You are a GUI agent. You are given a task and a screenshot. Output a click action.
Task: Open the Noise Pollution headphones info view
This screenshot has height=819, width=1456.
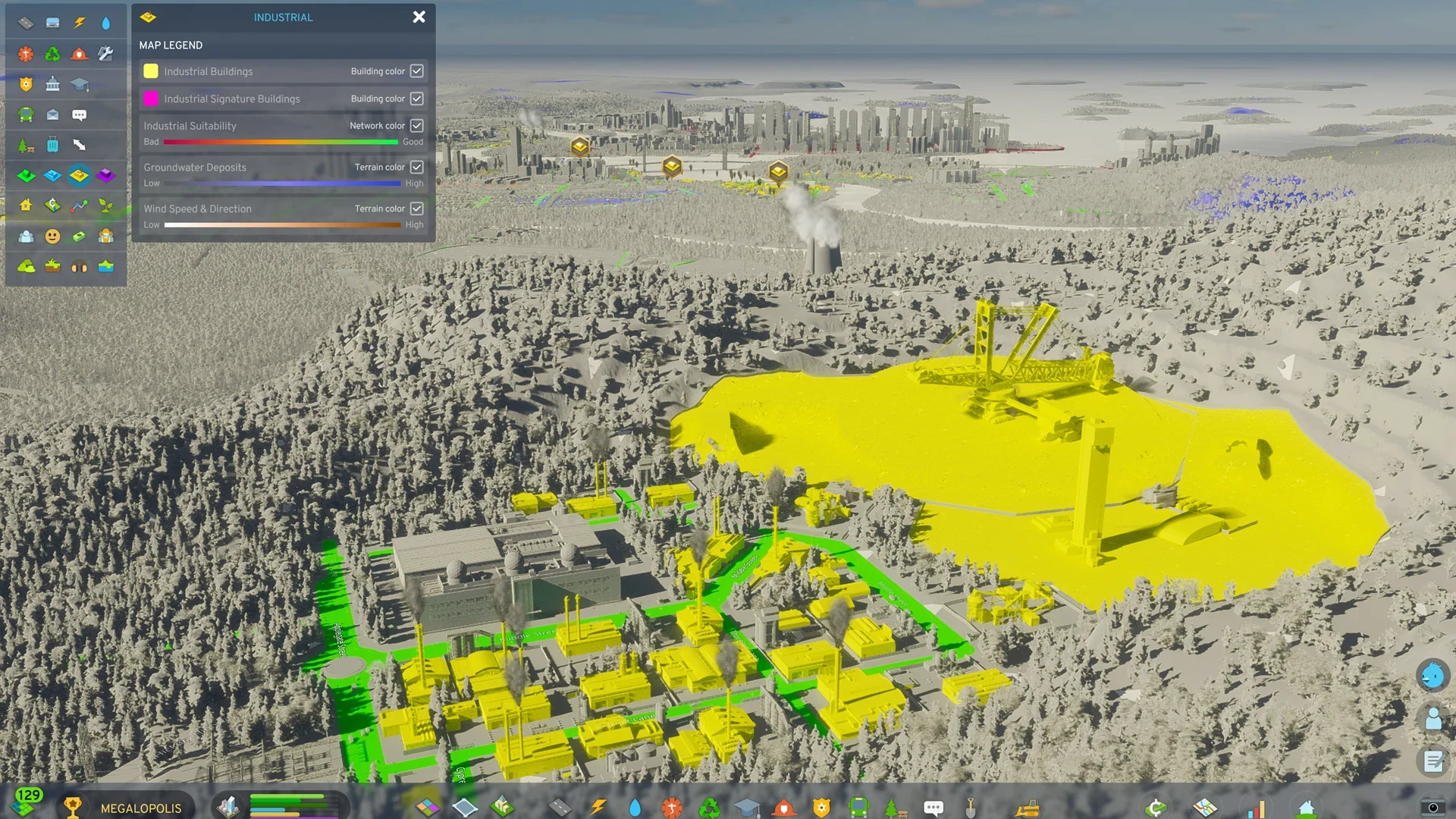coord(79,266)
